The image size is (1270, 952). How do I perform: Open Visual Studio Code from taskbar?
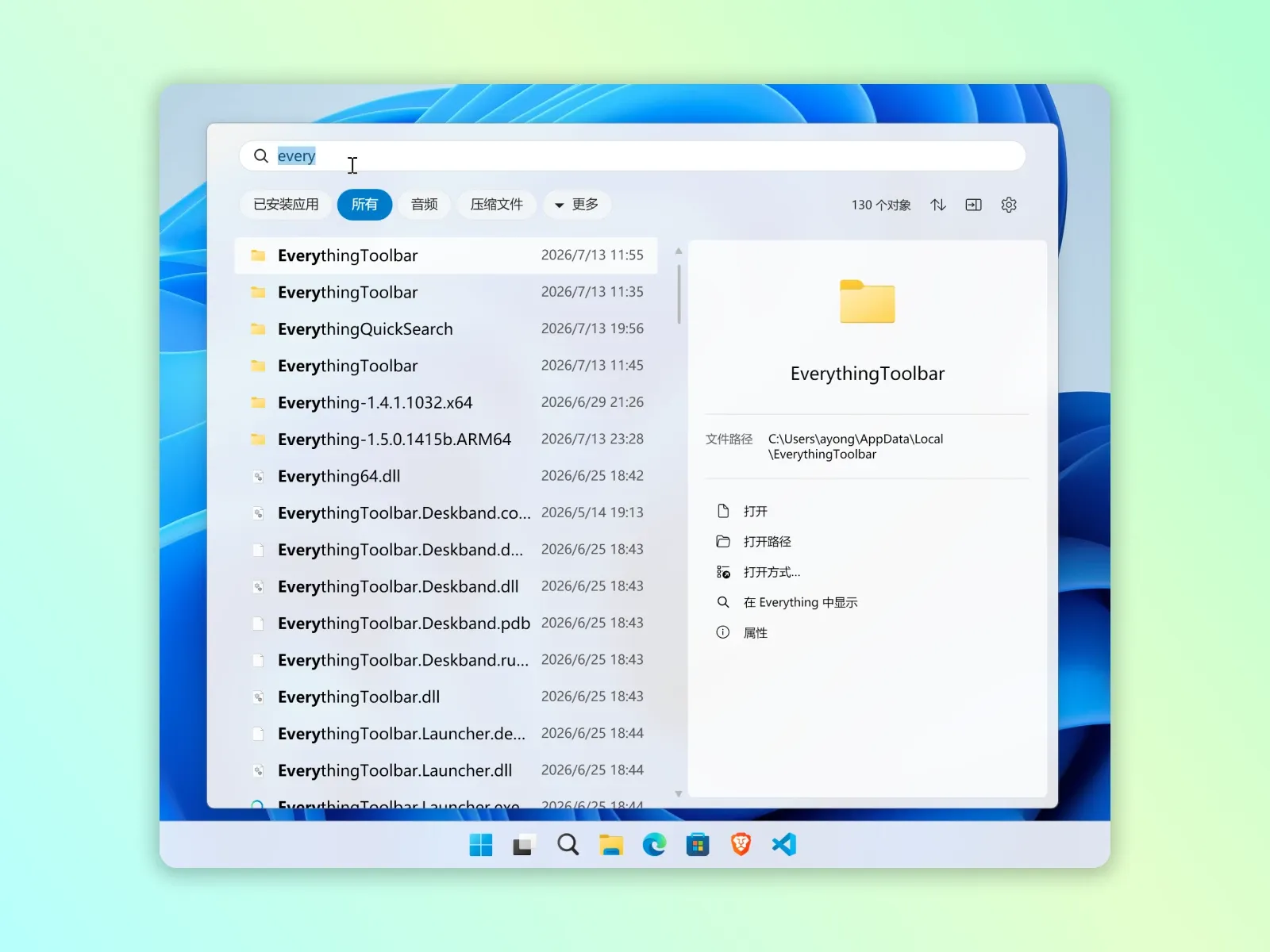[784, 845]
